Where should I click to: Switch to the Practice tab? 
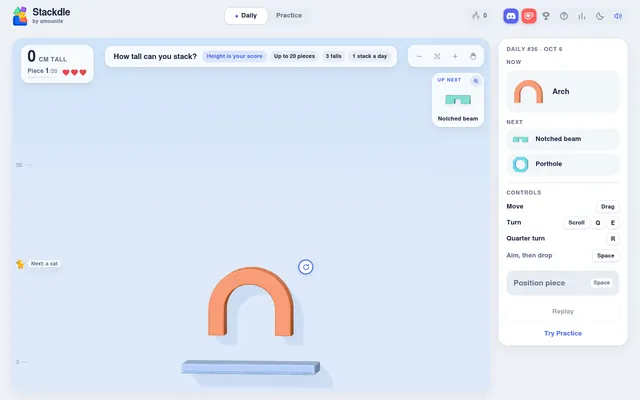click(x=289, y=16)
